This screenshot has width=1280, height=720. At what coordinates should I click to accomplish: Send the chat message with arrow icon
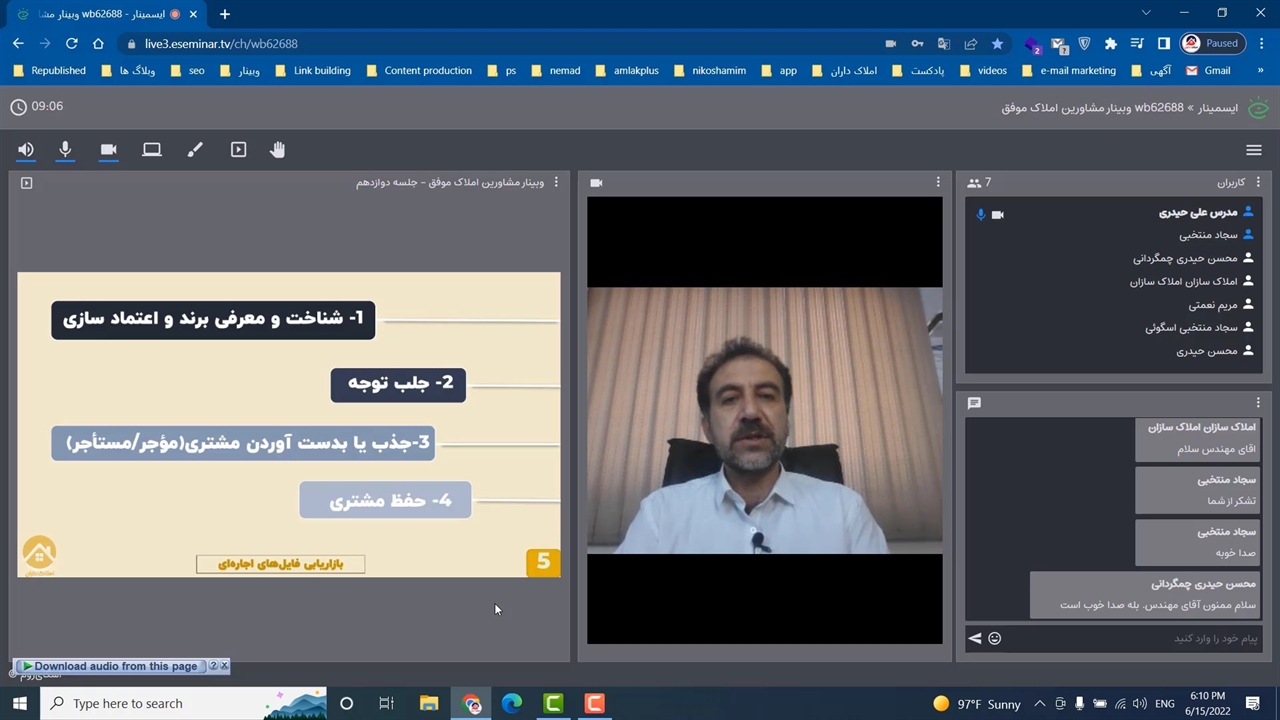tap(975, 638)
